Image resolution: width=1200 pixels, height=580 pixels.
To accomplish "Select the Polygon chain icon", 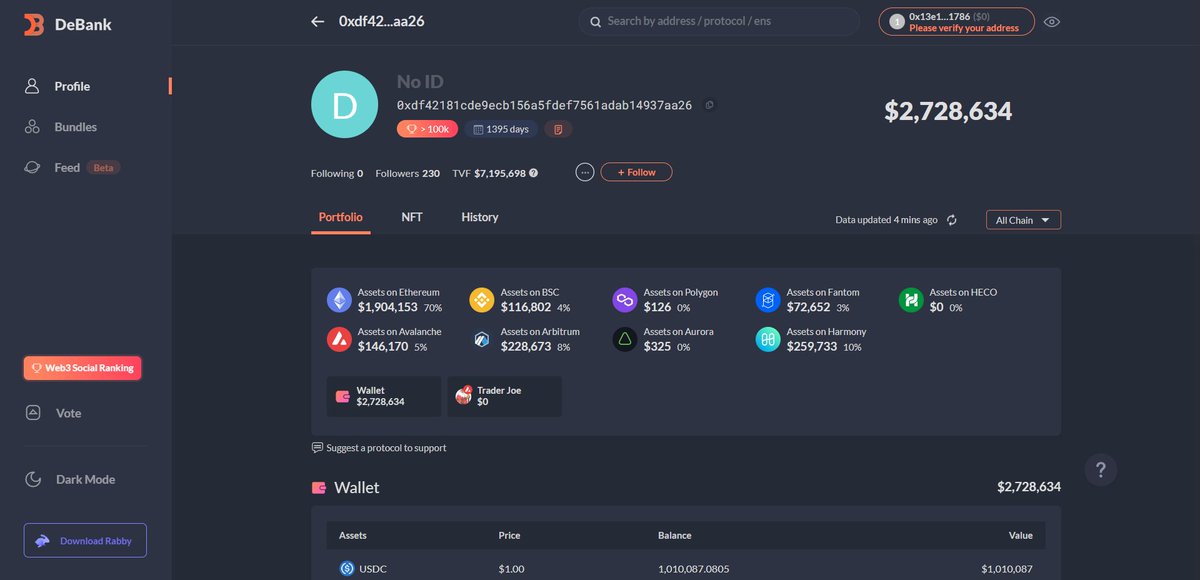I will coord(626,299).
